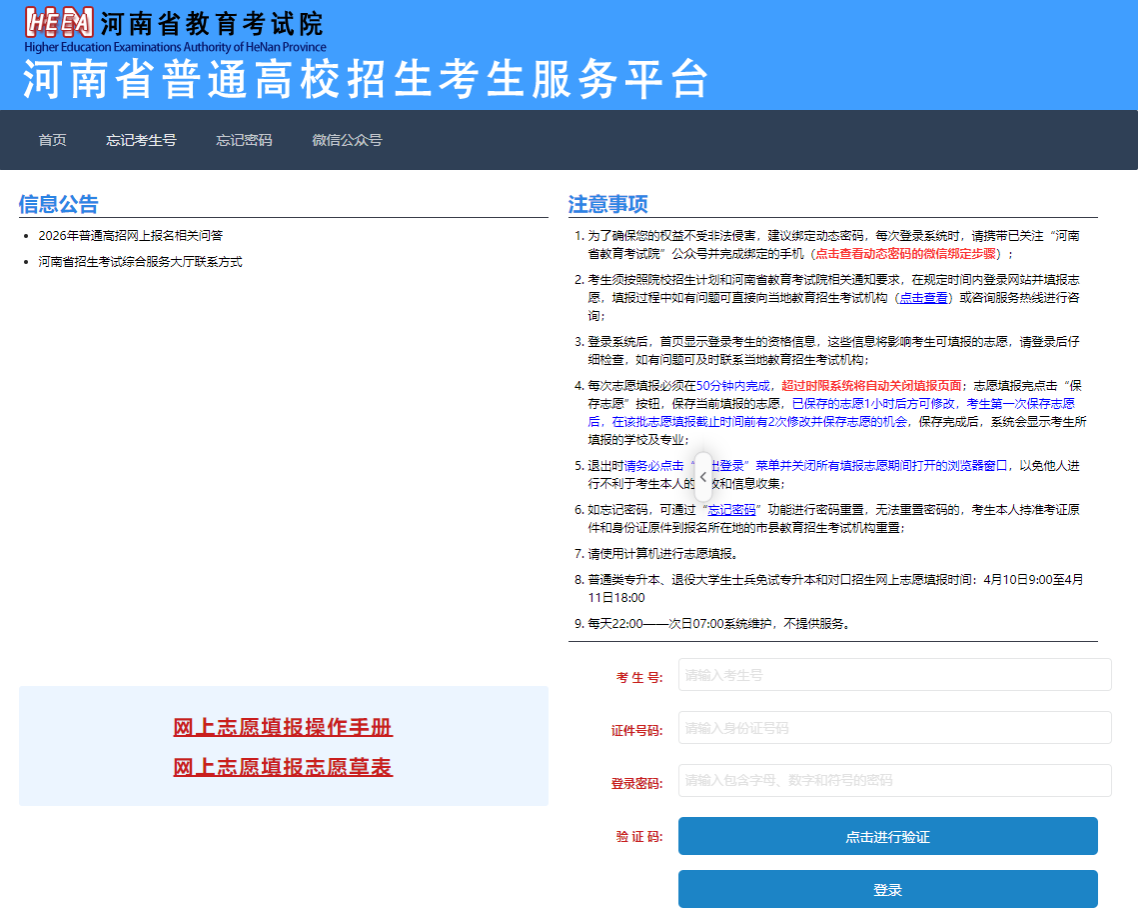Open the 2026年普通高招网上报名相关问答 announcement
The height and width of the screenshot is (917, 1138).
130,236
